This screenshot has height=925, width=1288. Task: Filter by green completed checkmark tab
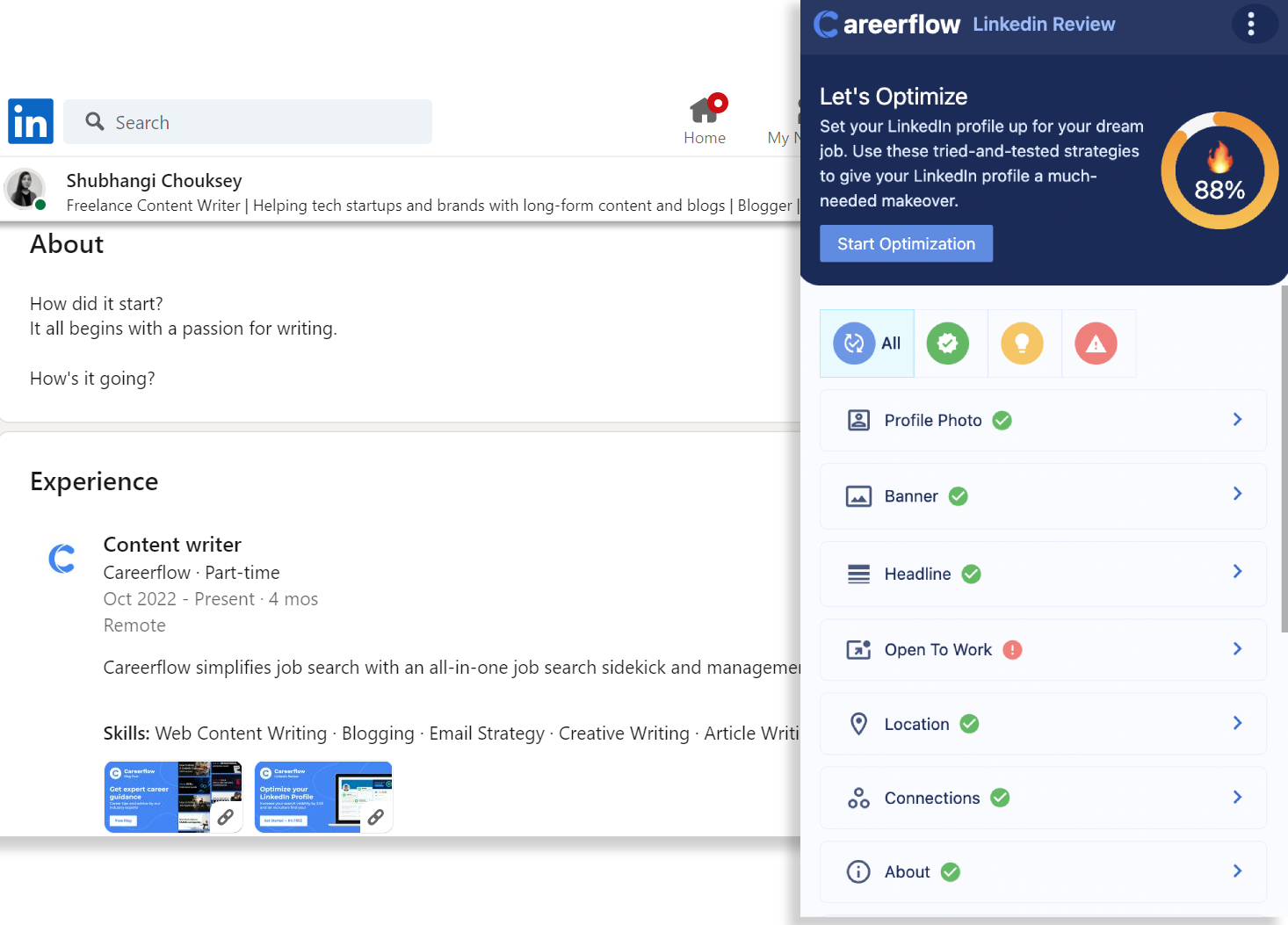click(x=948, y=343)
